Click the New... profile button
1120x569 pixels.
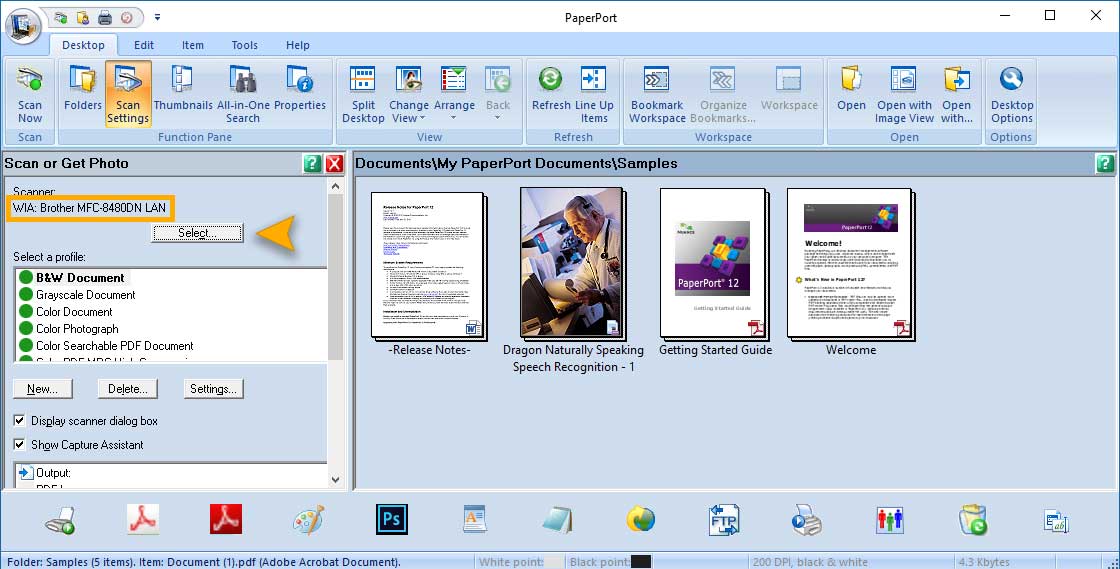coord(42,389)
